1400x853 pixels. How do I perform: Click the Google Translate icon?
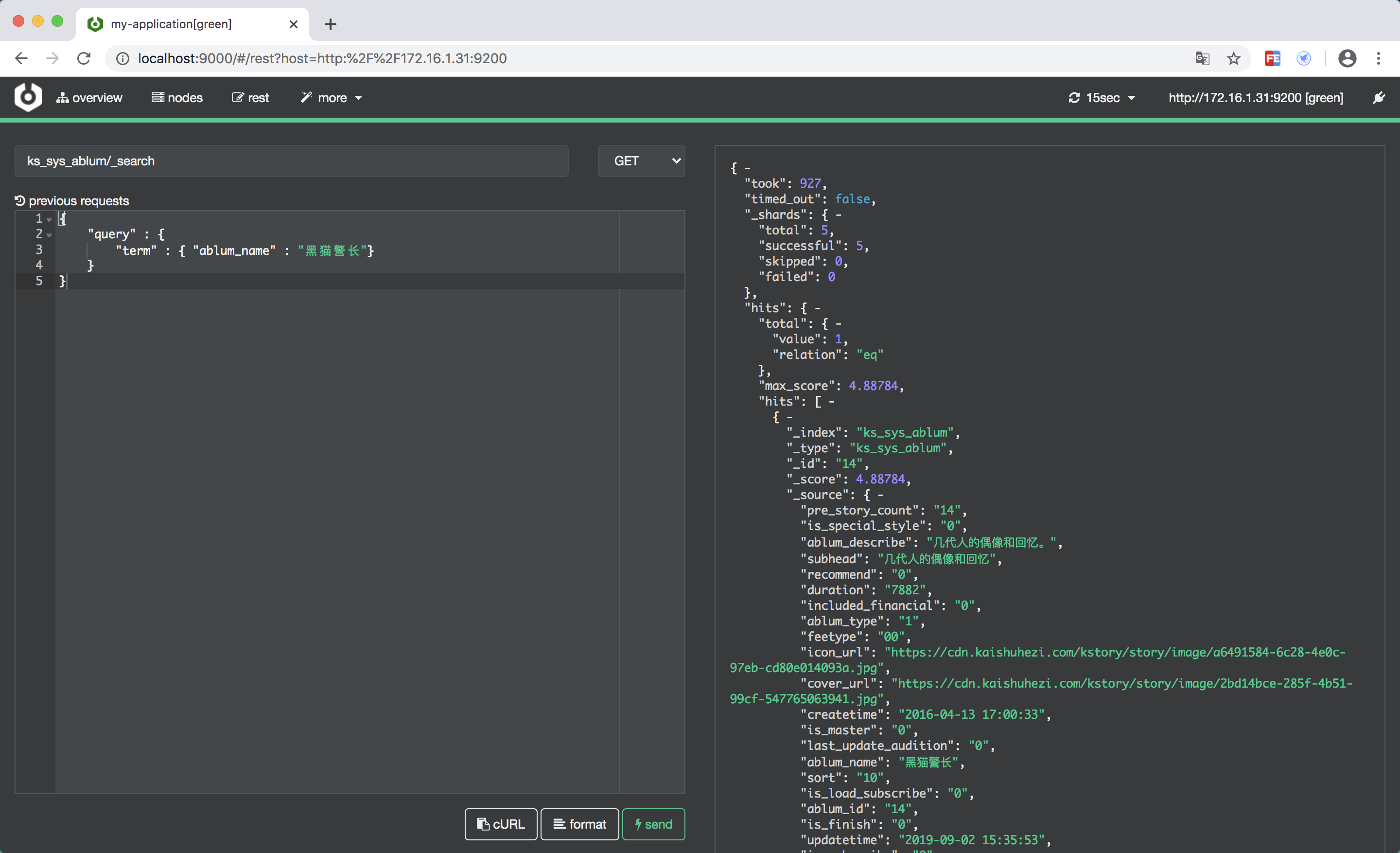coord(1202,58)
